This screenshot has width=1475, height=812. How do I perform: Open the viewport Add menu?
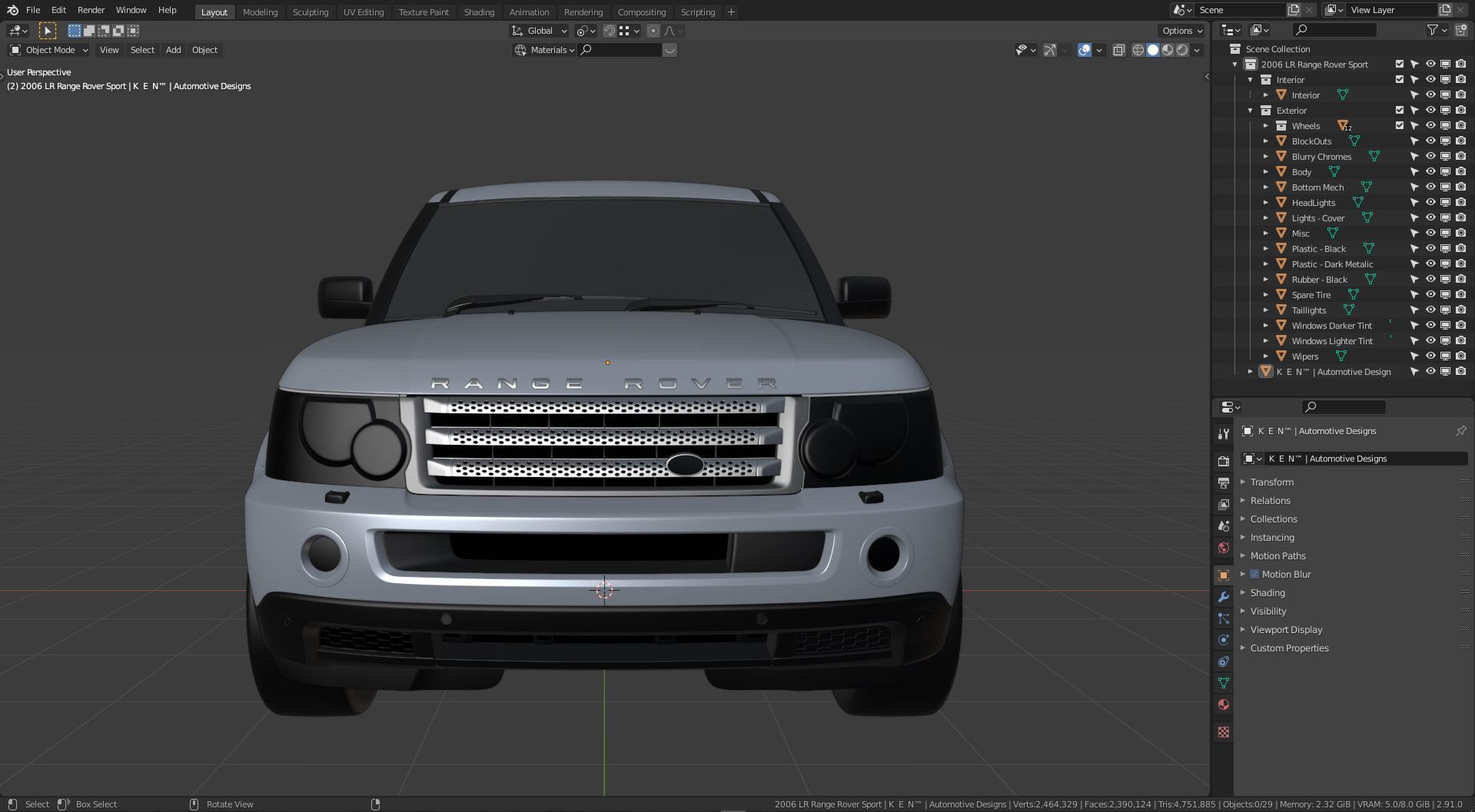tap(173, 50)
